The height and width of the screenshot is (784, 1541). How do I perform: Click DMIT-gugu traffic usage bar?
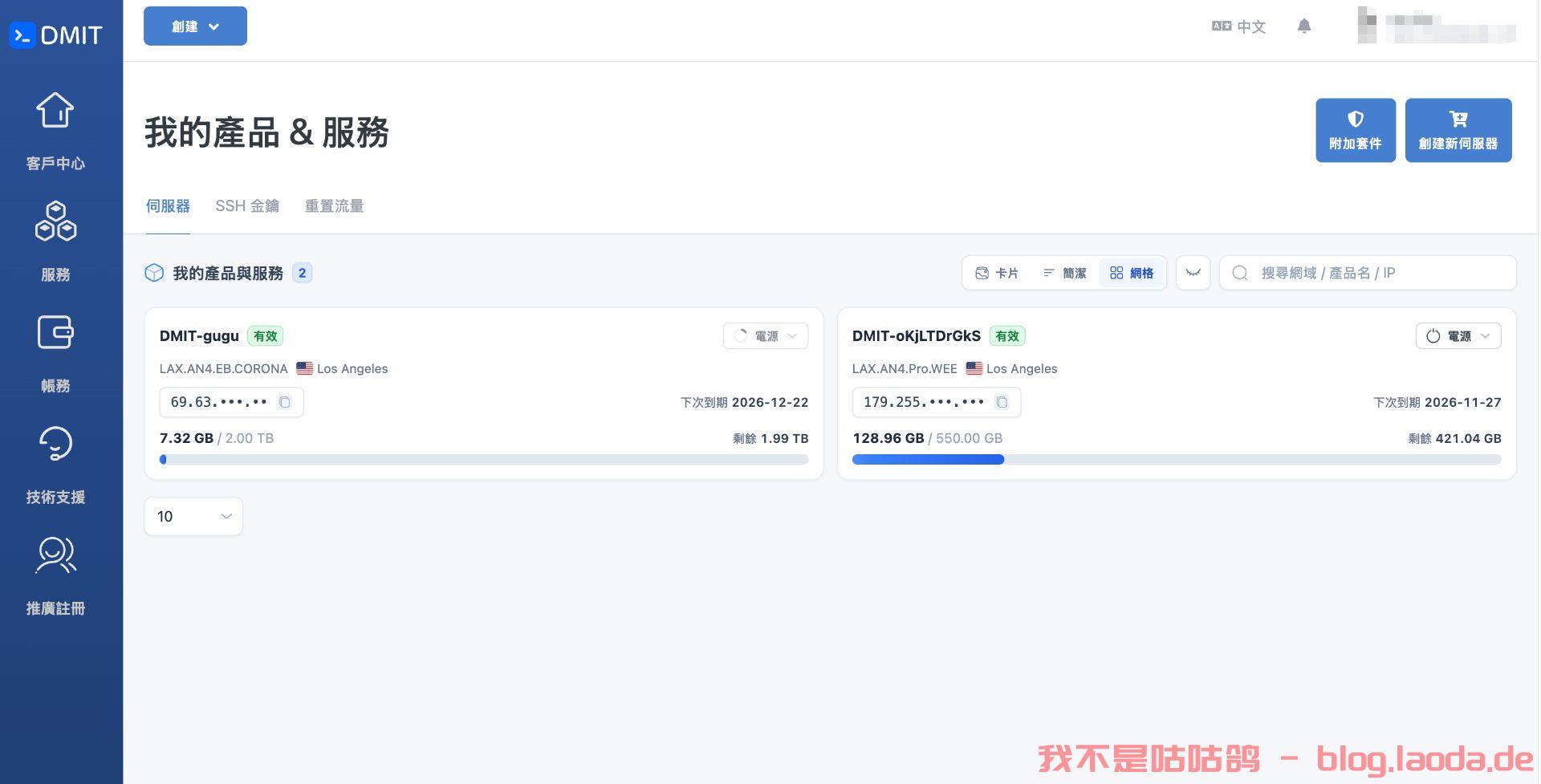click(x=484, y=460)
